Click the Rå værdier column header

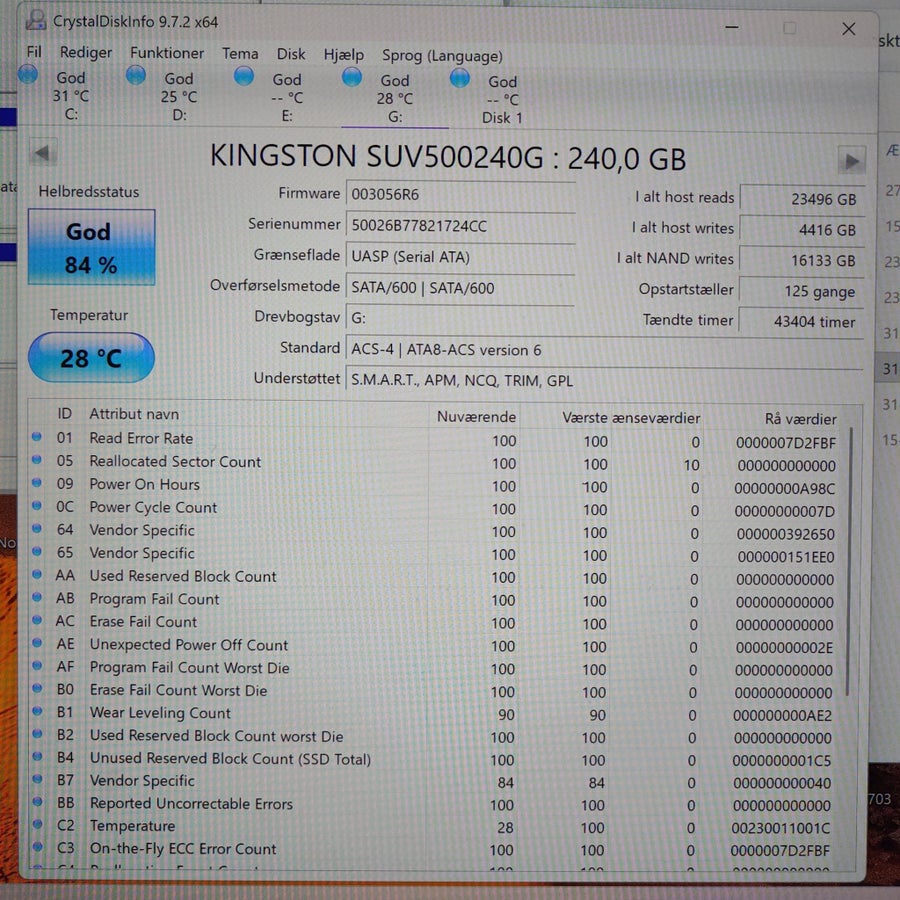(x=800, y=418)
